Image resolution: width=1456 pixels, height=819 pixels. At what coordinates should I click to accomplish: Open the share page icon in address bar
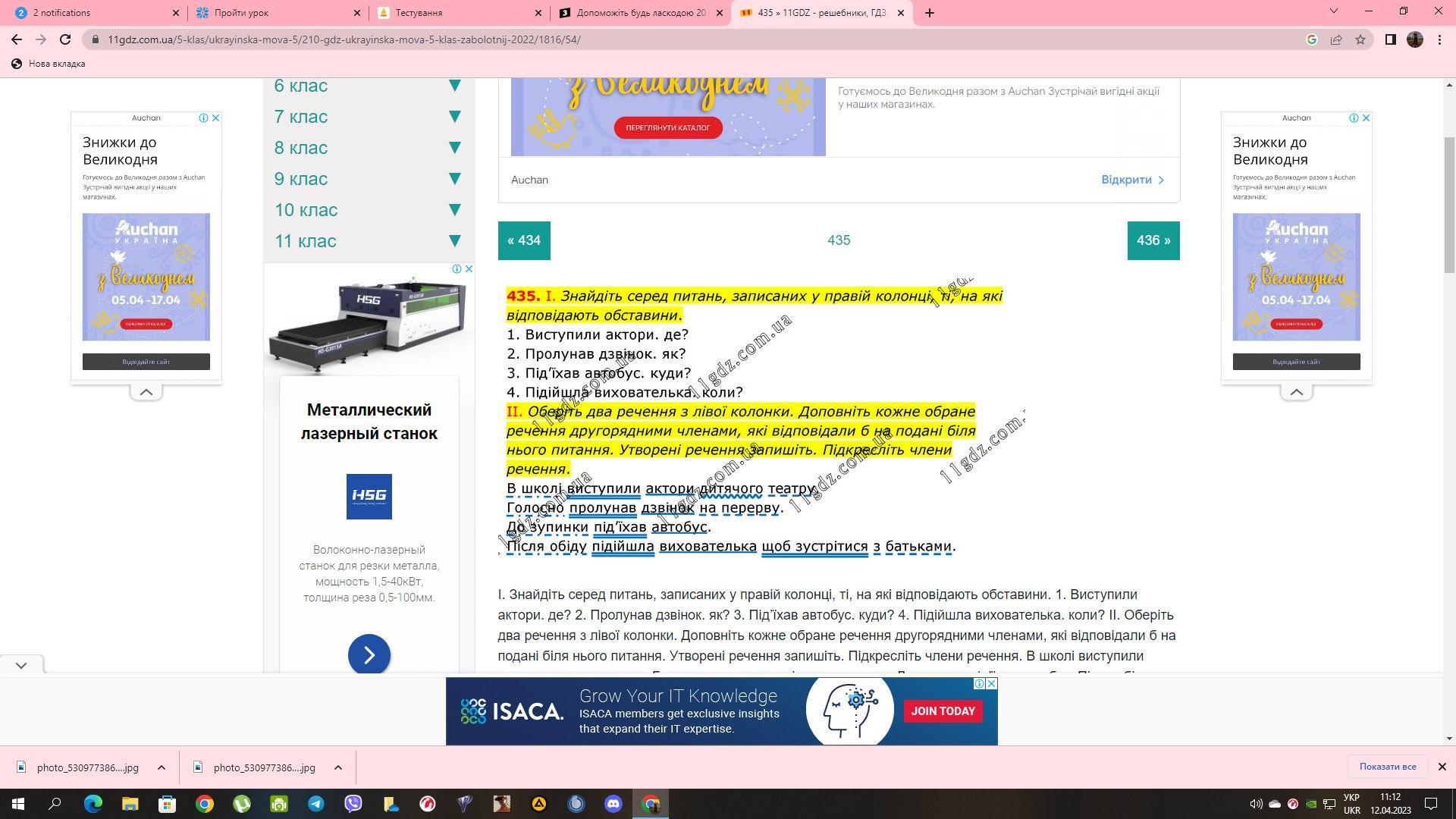coord(1336,39)
